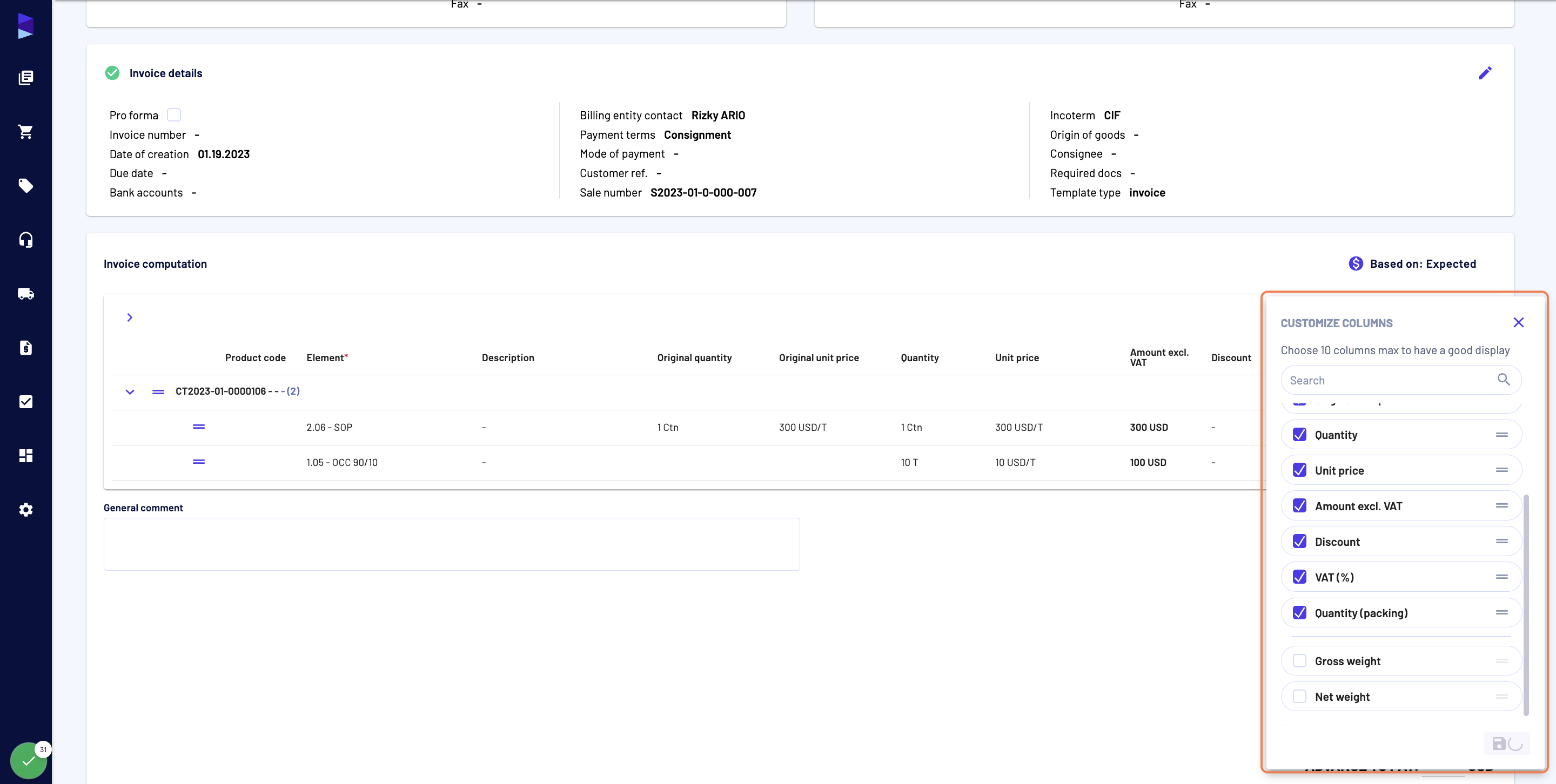Viewport: 1556px width, 784px height.
Task: Open the shopping cart sidebar icon
Action: (25, 132)
